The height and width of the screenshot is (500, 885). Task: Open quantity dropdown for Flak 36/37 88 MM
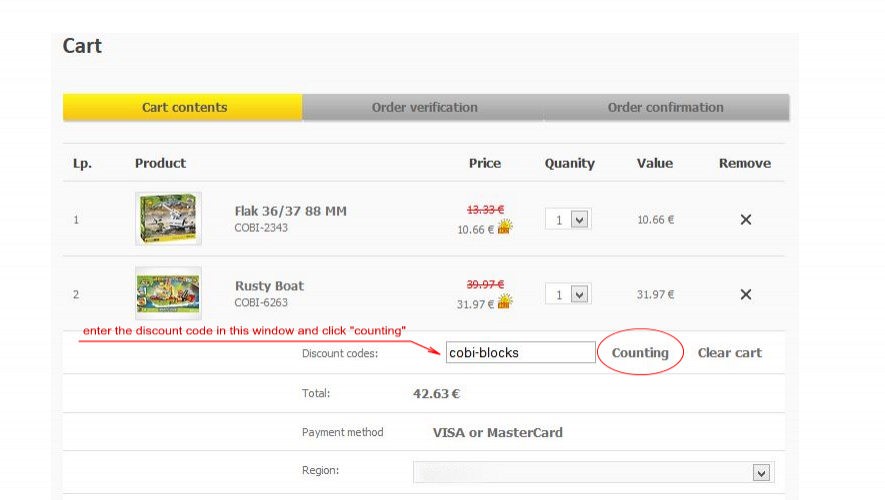coord(568,219)
